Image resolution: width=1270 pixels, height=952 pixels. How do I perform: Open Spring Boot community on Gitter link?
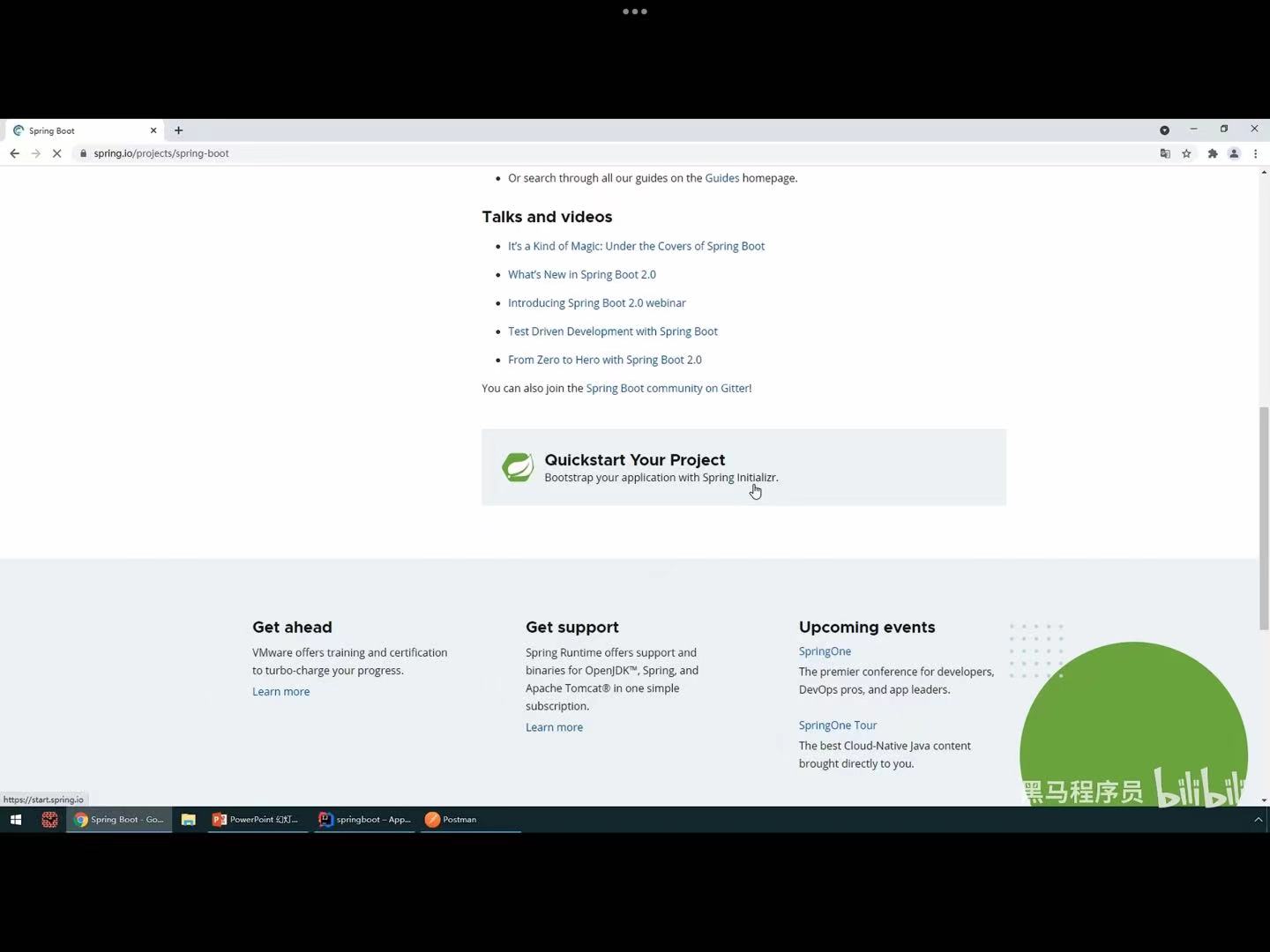pos(668,388)
